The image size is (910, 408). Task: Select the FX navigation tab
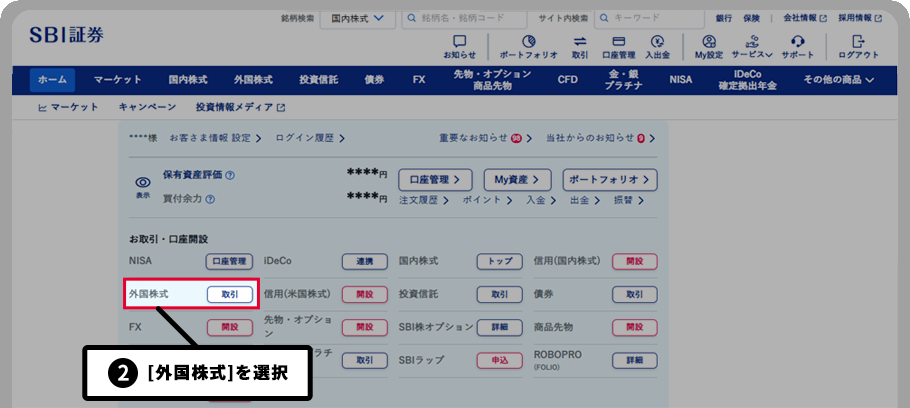click(x=419, y=80)
